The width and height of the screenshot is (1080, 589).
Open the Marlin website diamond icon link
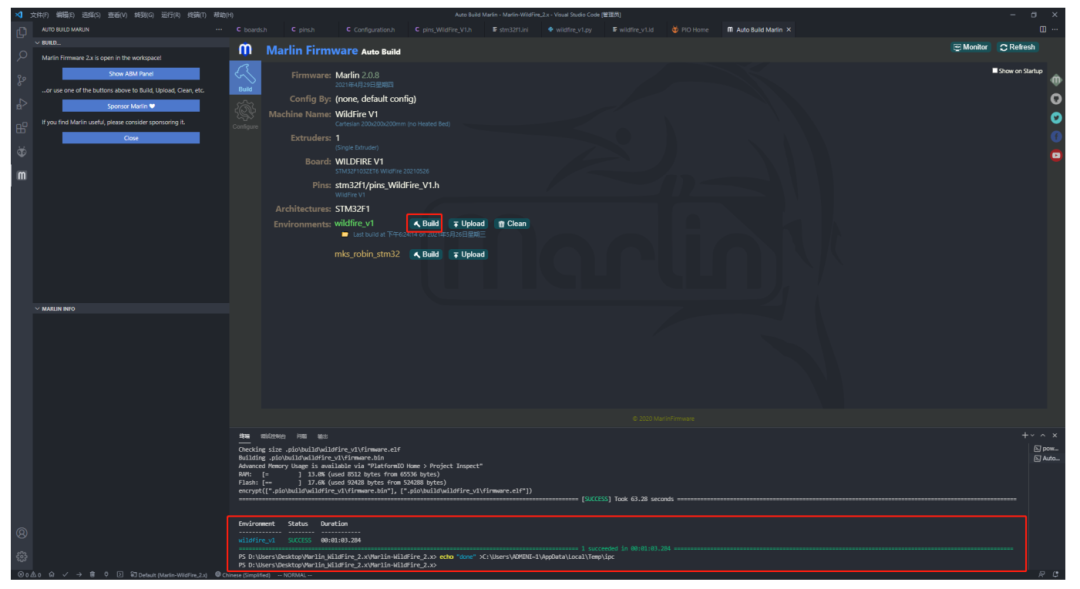pos(1056,81)
